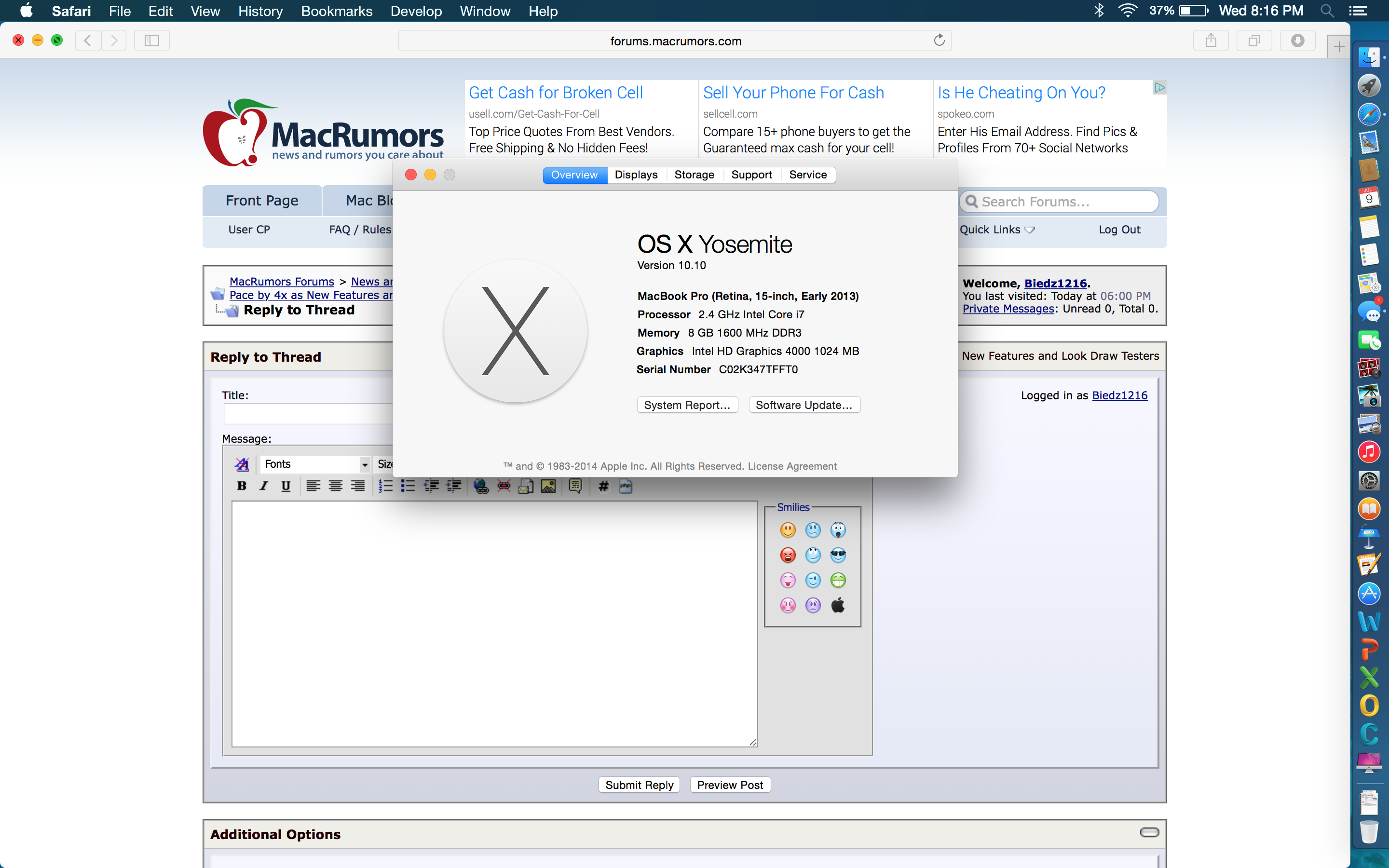Insert an unordered bullet list
Viewport: 1389px width, 868px height.
click(x=408, y=486)
